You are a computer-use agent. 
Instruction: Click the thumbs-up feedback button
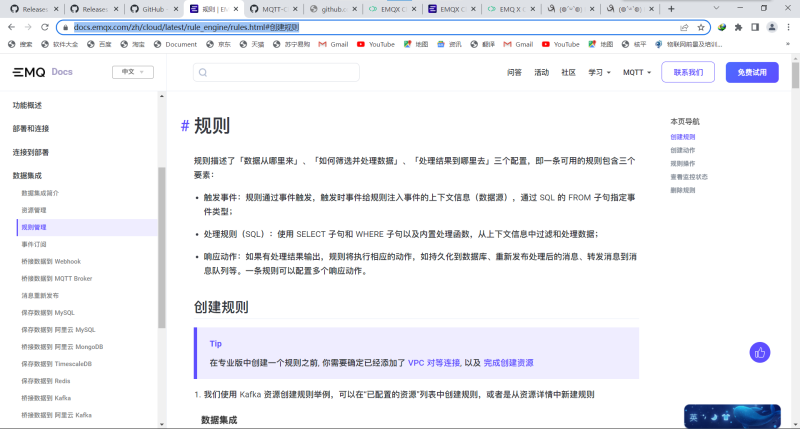[x=761, y=352]
